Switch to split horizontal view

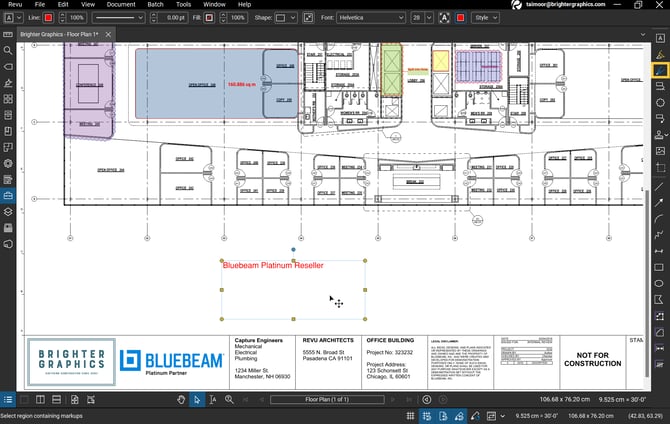pyautogui.click(x=56, y=400)
